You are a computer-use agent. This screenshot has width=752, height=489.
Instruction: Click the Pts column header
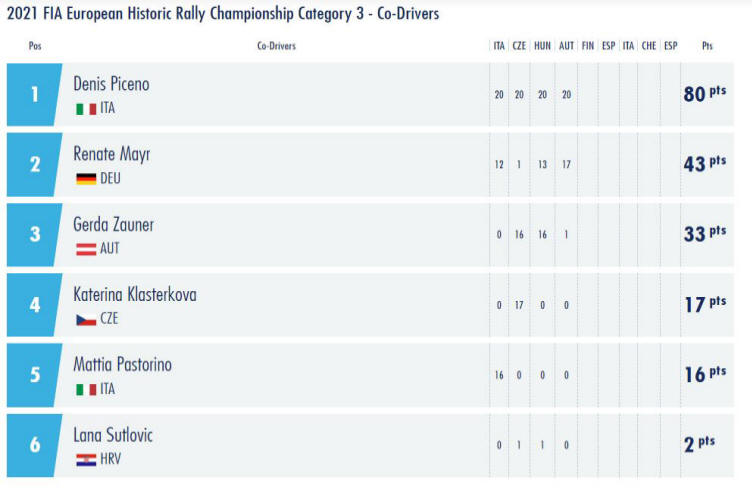coord(707,46)
